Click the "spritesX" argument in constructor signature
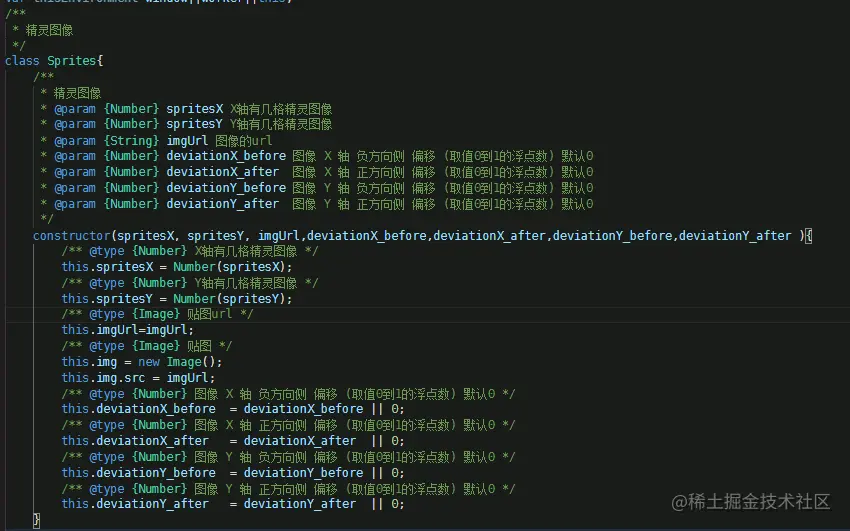Image resolution: width=850 pixels, height=531 pixels. click(146, 236)
